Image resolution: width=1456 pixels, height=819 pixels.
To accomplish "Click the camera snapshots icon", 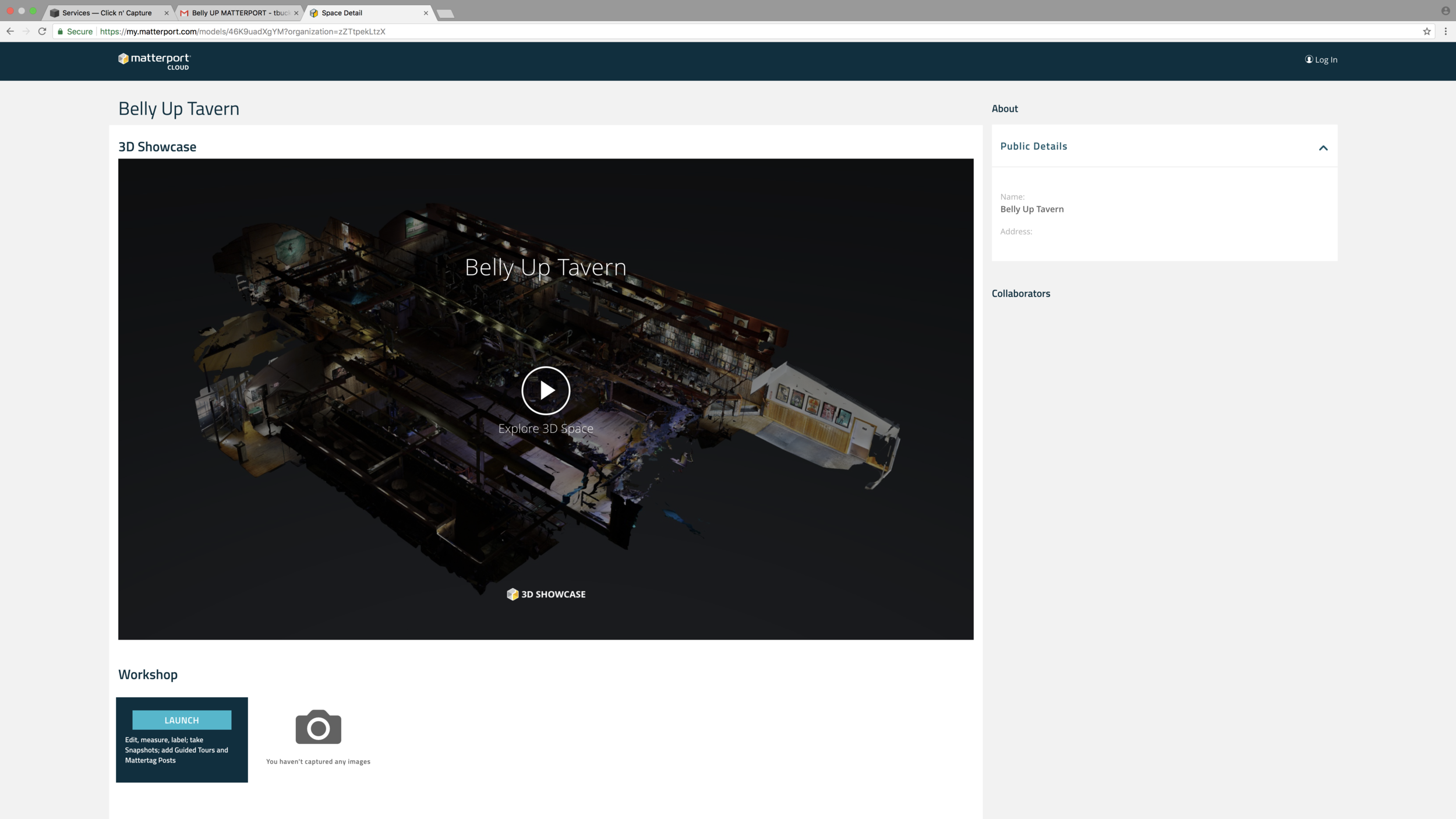I will coord(318,726).
